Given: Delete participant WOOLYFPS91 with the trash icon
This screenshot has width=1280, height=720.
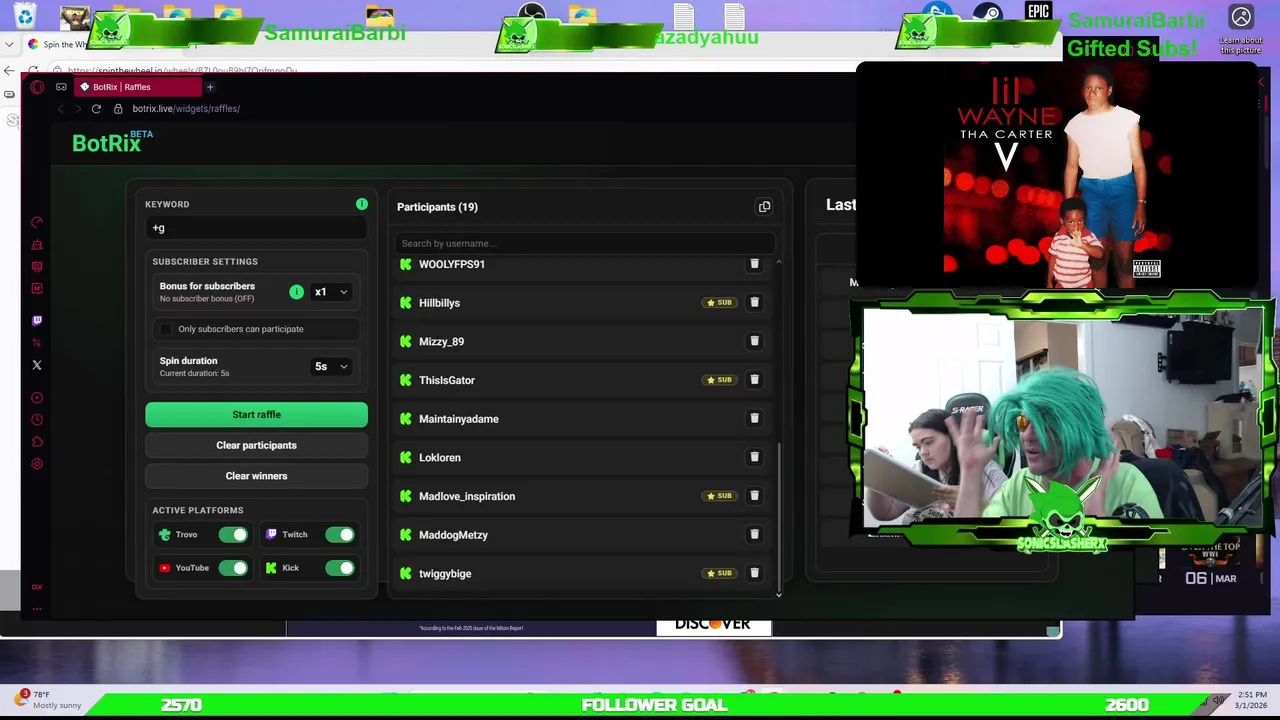Looking at the screenshot, I should (754, 264).
